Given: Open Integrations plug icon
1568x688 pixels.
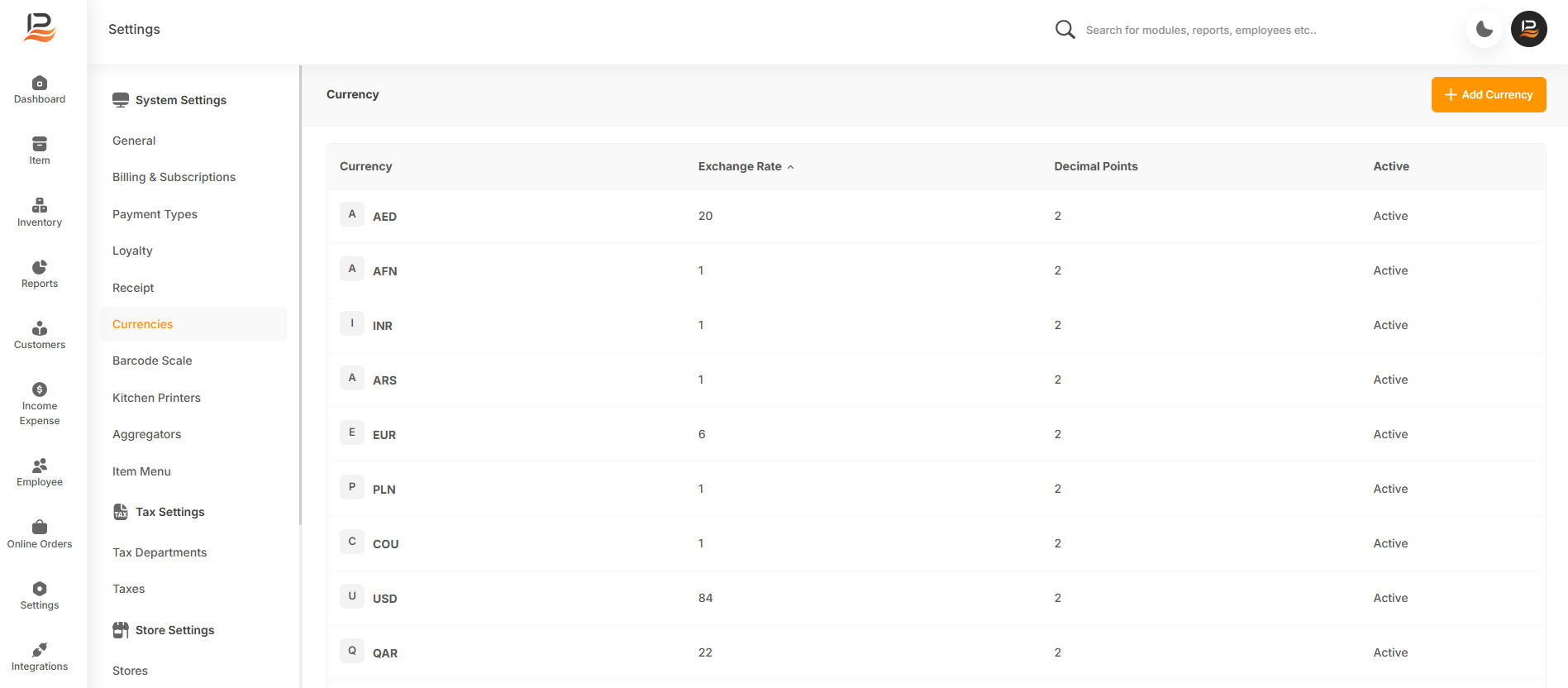Looking at the screenshot, I should point(40,650).
